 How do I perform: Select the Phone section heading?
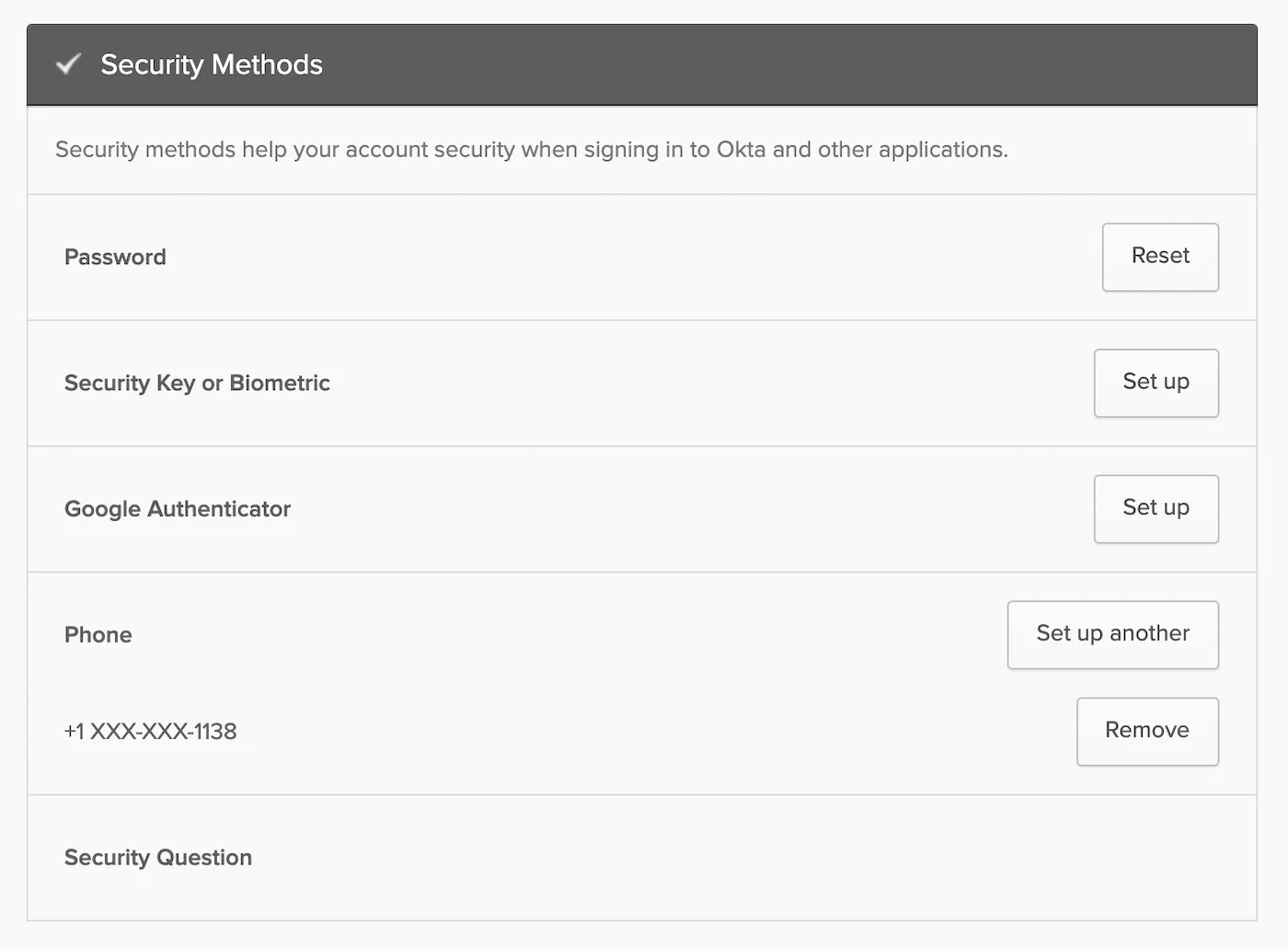click(x=98, y=634)
